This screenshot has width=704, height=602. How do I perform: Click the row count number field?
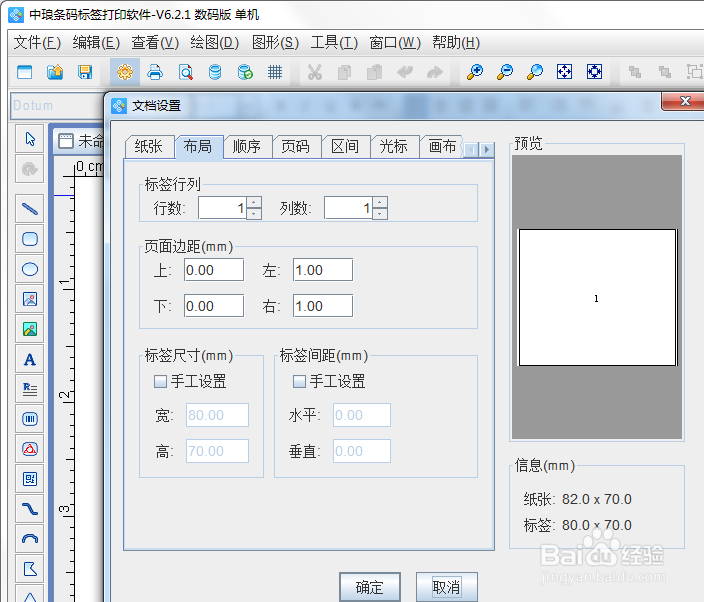[x=223, y=208]
